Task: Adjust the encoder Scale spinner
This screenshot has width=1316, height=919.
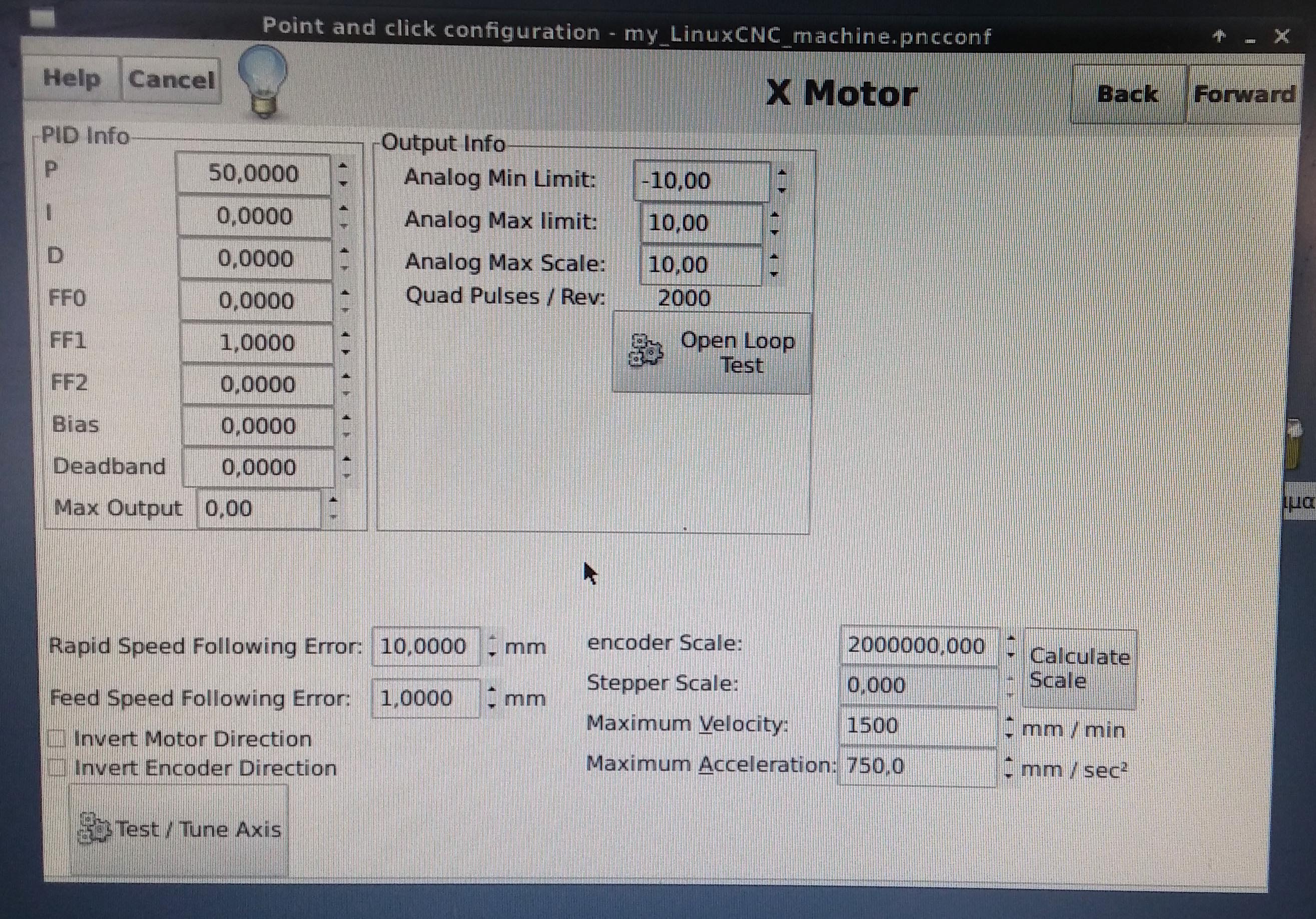Action: coord(1011,646)
